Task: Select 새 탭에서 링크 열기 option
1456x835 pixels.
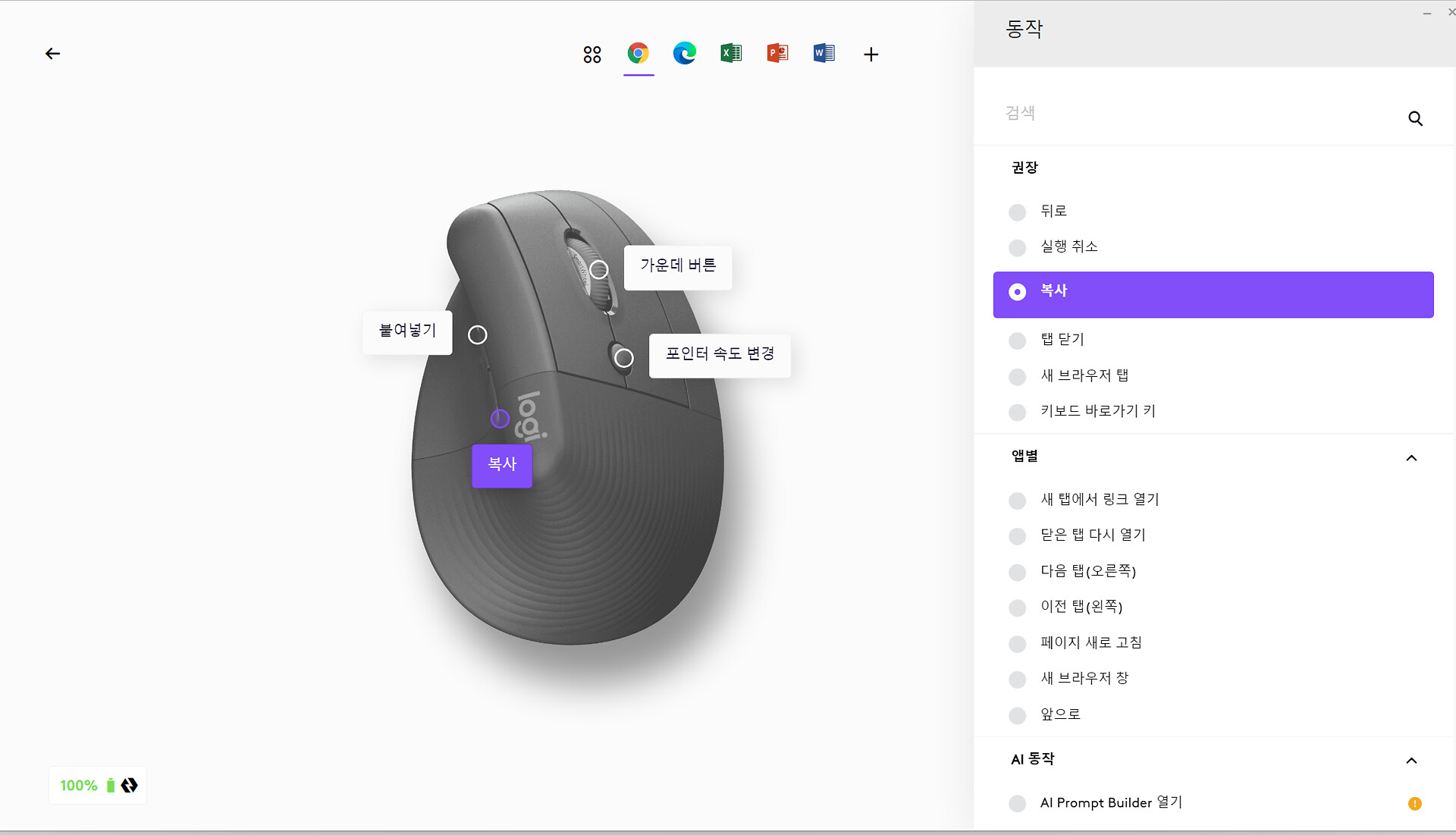Action: [x=1099, y=500]
